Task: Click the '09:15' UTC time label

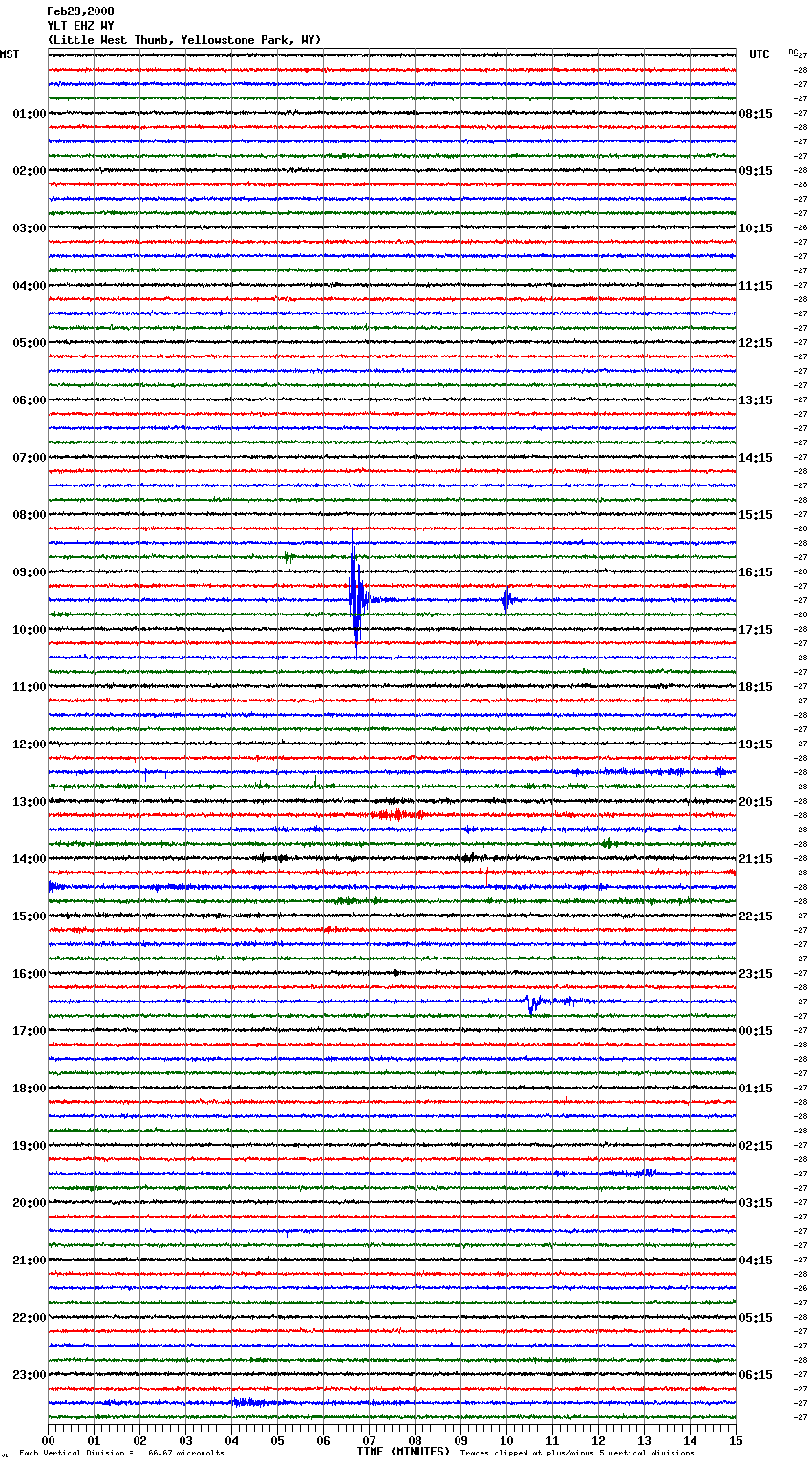Action: 756,171
